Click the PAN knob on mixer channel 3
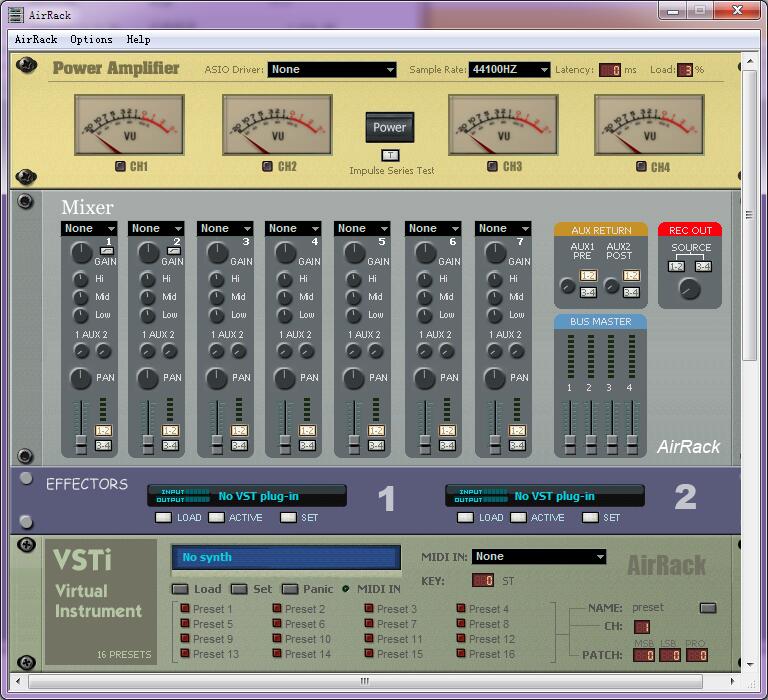This screenshot has width=768, height=700. (217, 378)
